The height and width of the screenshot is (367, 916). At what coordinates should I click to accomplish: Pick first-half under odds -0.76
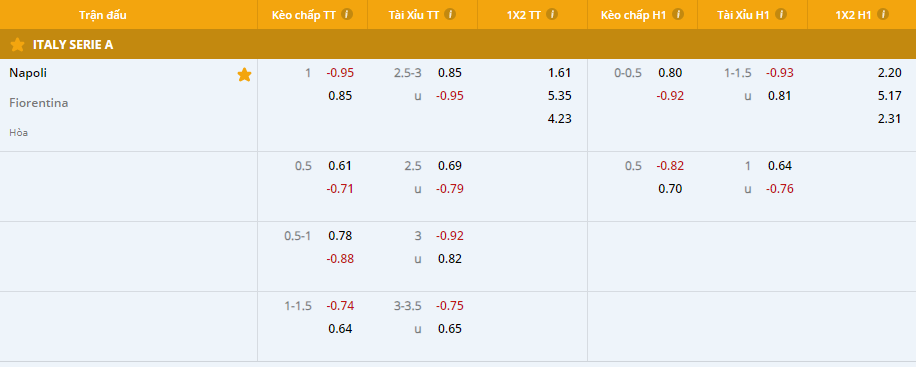[x=780, y=189]
